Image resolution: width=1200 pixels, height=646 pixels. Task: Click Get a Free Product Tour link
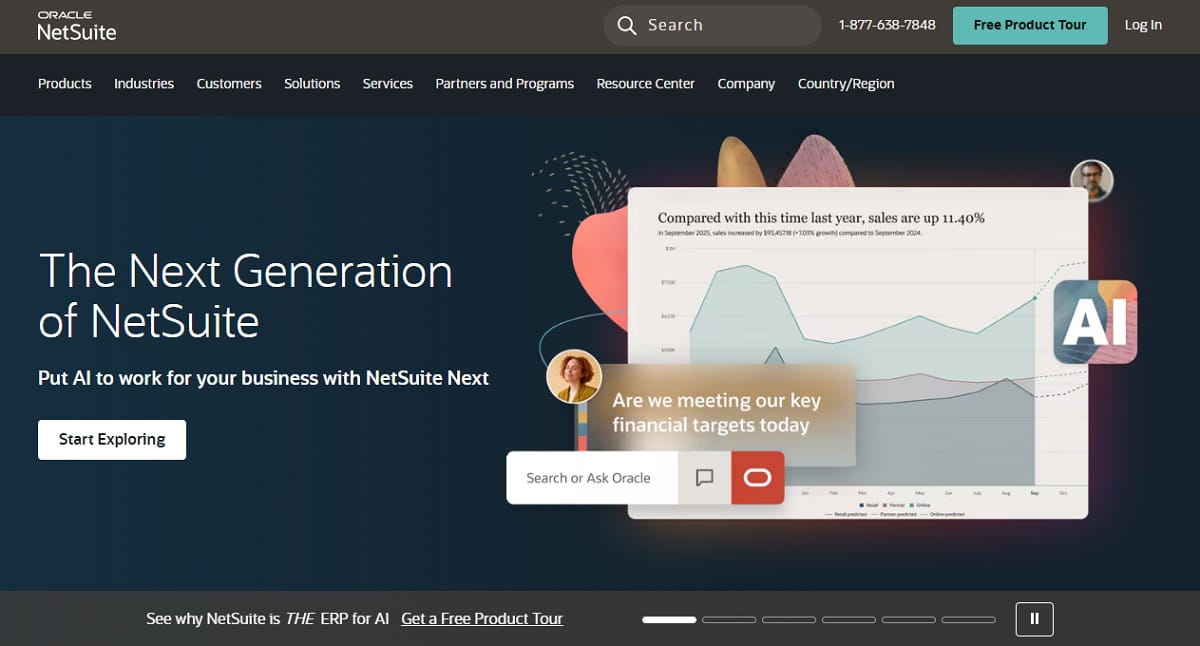pos(482,619)
